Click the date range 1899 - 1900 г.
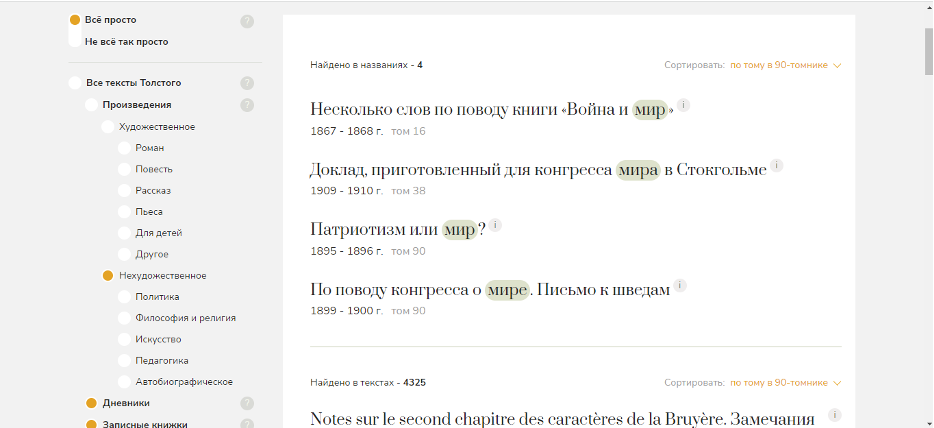934x428 pixels. pos(347,311)
